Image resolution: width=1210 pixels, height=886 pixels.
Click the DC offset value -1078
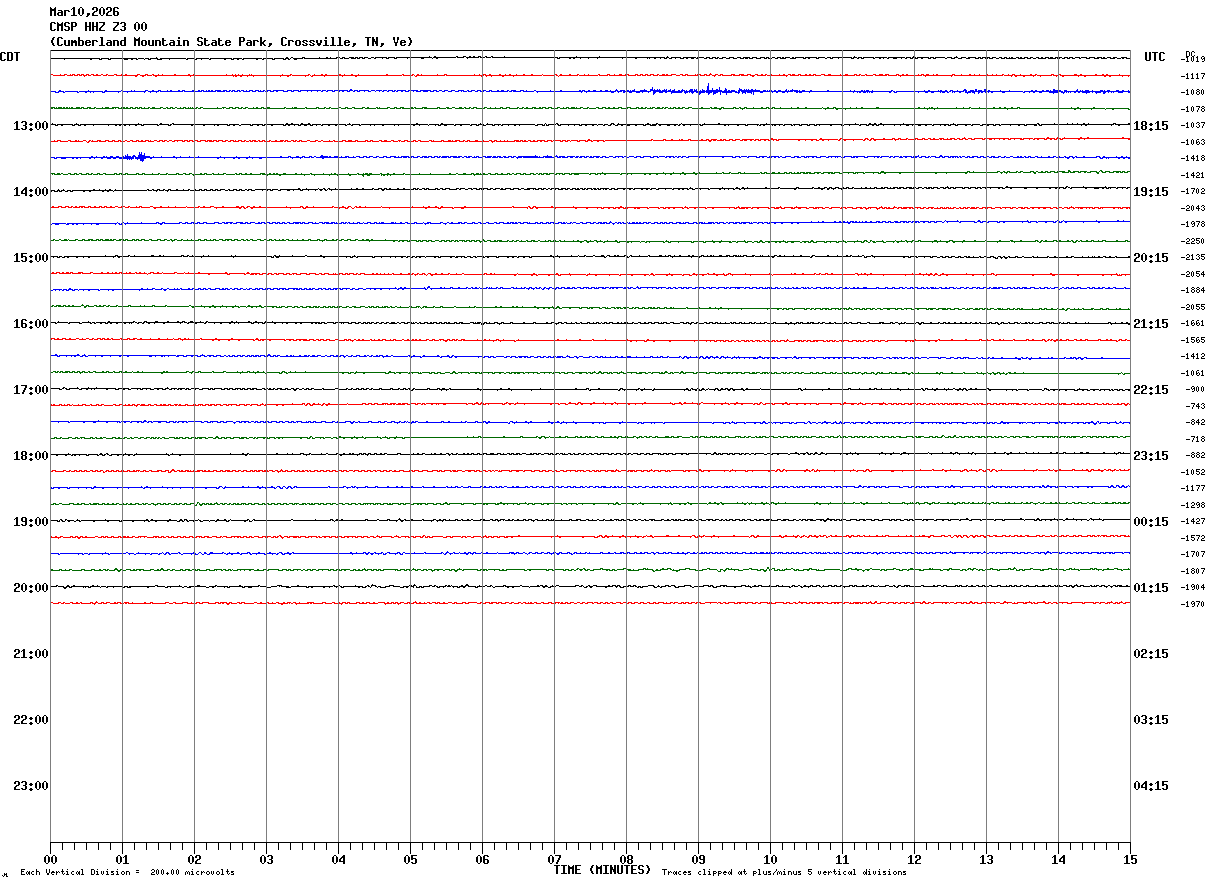[1194, 109]
